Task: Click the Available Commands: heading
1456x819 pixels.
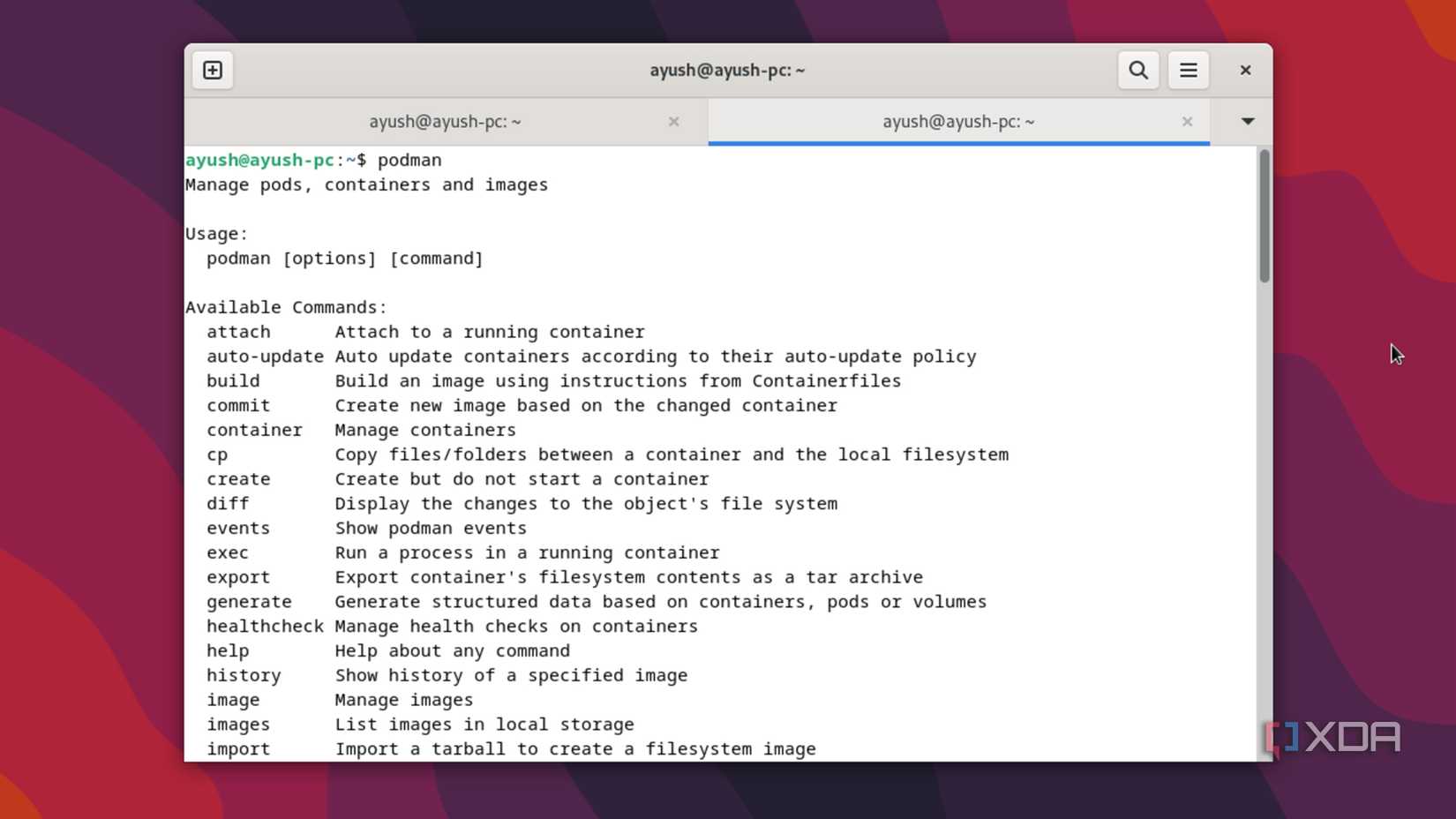Action: [x=285, y=306]
